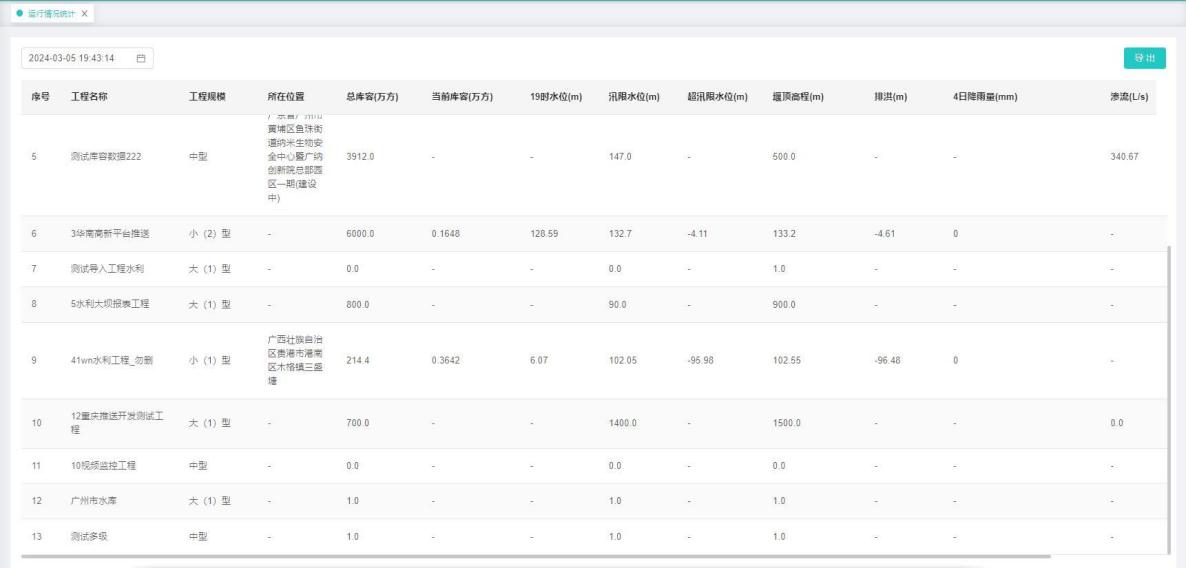The width and height of the screenshot is (1186, 568).
Task: Click the 堰顶高程(m) column header
Action: coord(798,96)
